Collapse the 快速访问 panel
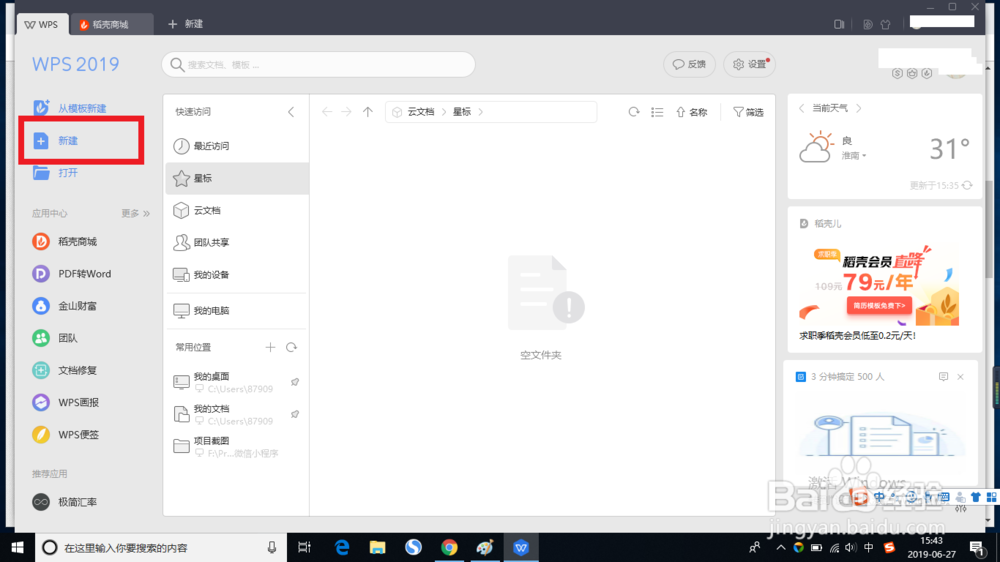This screenshot has height=562, width=1000. pyautogui.click(x=291, y=112)
